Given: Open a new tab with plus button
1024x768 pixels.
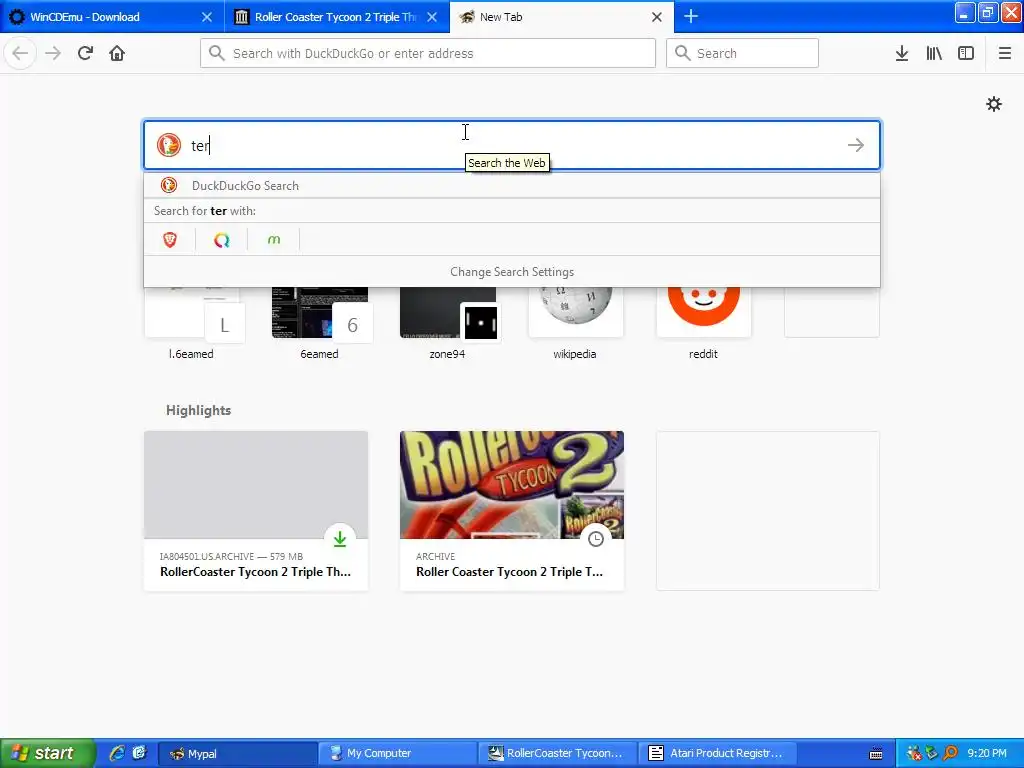Looking at the screenshot, I should coord(691,16).
